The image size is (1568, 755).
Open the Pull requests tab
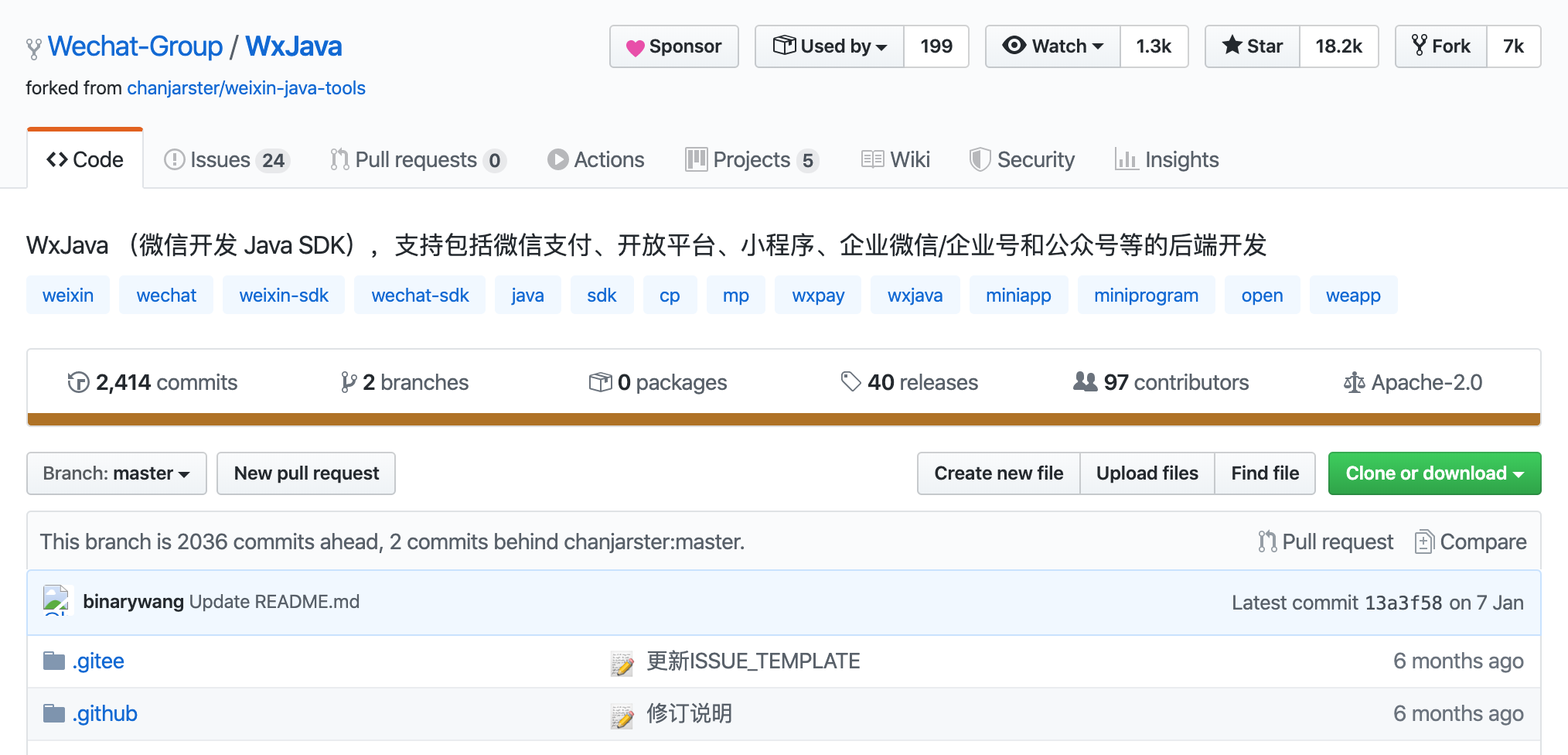pyautogui.click(x=418, y=159)
